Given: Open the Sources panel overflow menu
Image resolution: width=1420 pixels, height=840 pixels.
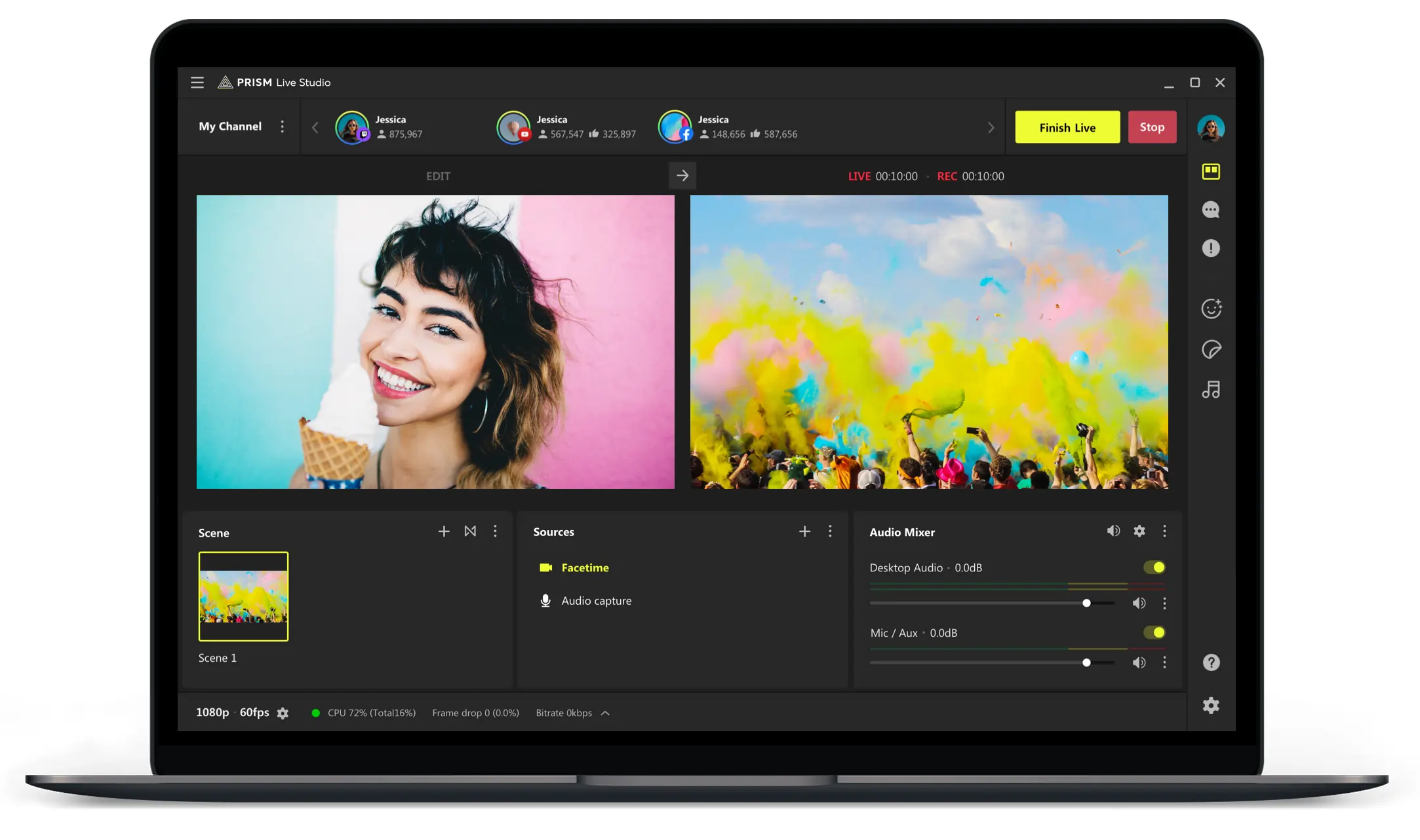Looking at the screenshot, I should pos(830,531).
